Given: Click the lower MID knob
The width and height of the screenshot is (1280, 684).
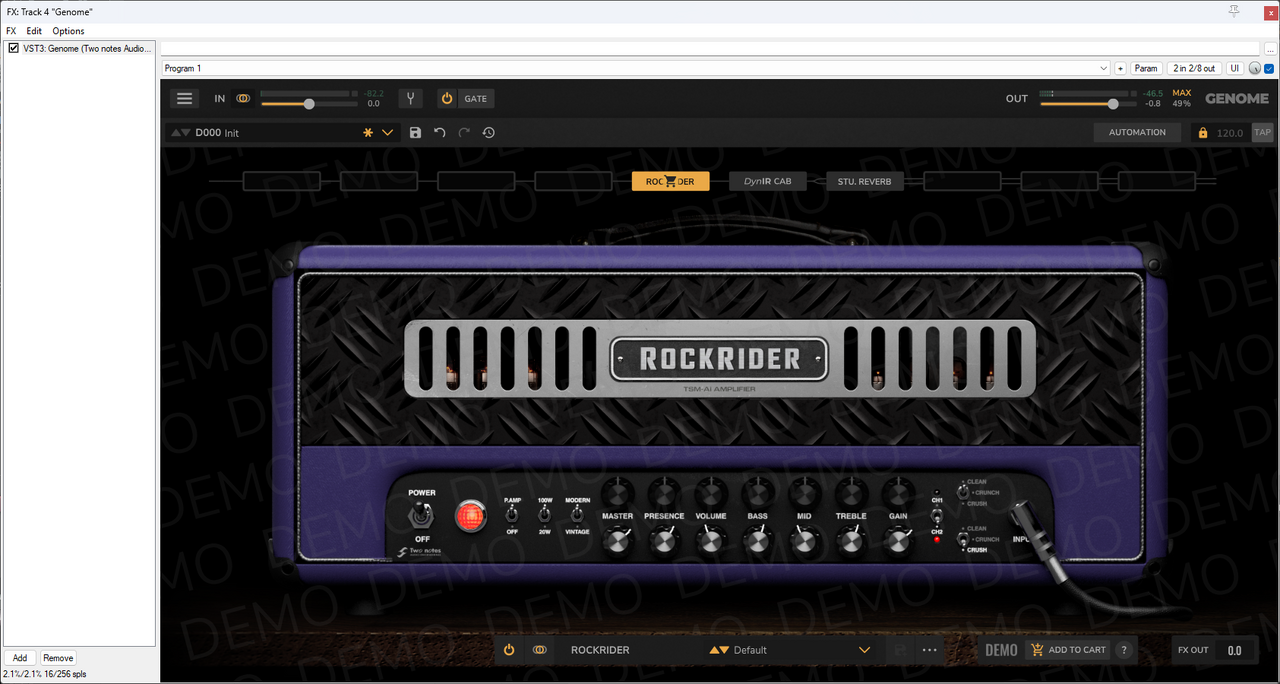Looking at the screenshot, I should click(804, 542).
